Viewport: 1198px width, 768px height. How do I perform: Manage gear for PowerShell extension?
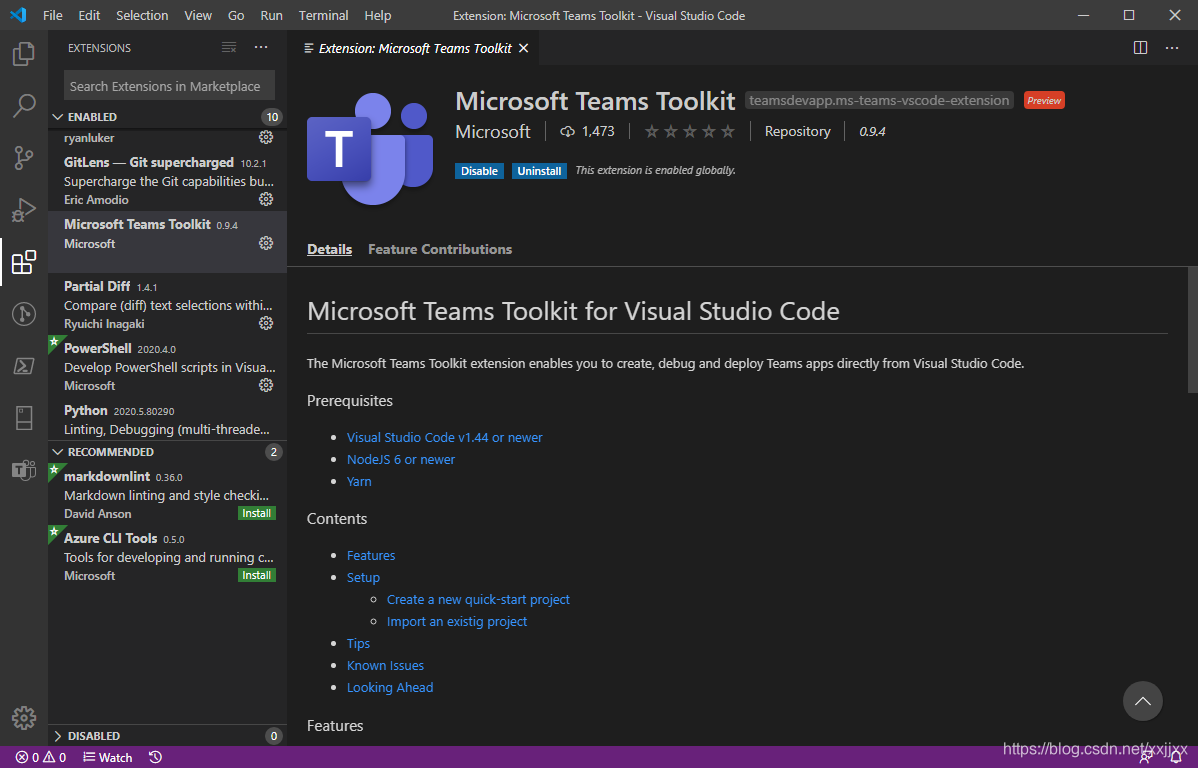click(266, 385)
